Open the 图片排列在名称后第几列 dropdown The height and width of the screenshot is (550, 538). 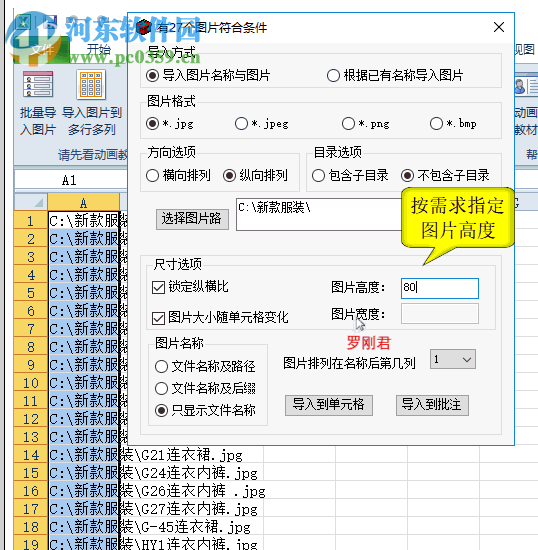[453, 359]
